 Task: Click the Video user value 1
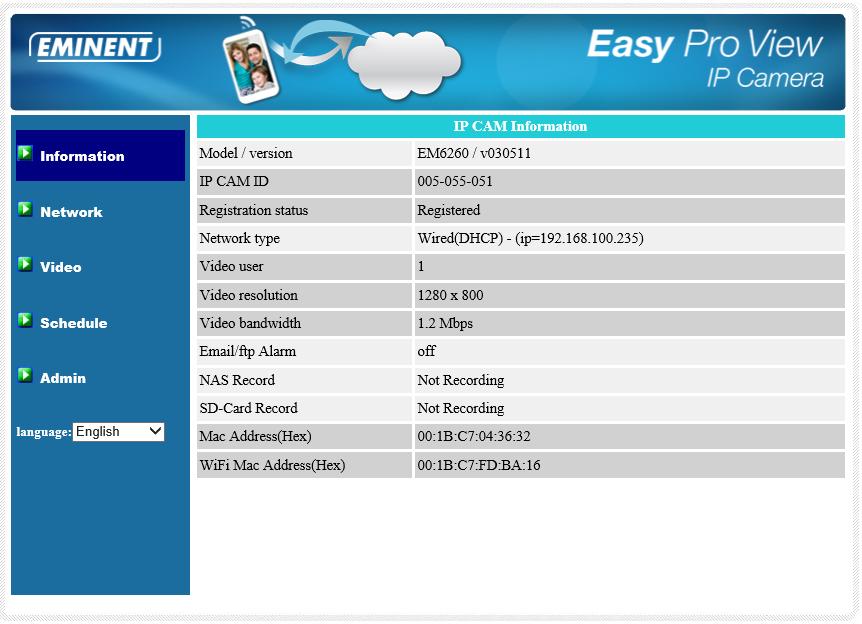tap(421, 267)
